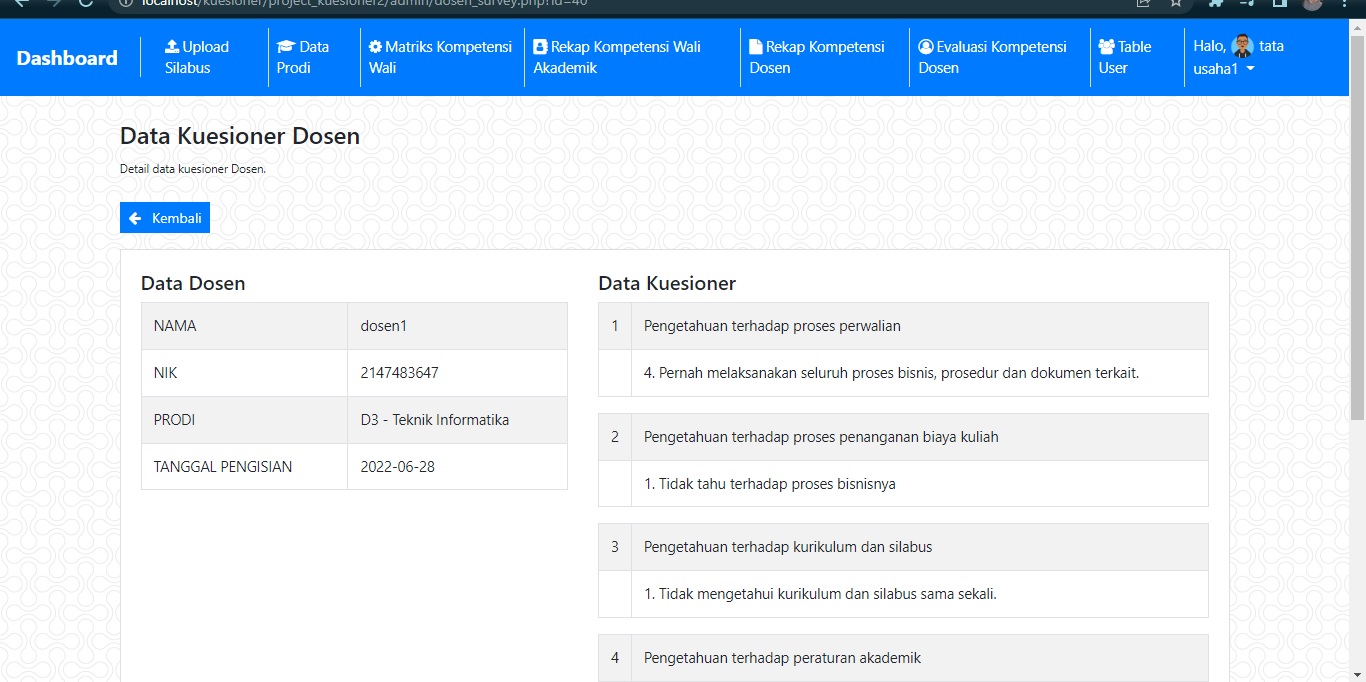Click the TANGGAL PENGISIAN label cell
The height and width of the screenshot is (682, 1366).
click(x=245, y=467)
